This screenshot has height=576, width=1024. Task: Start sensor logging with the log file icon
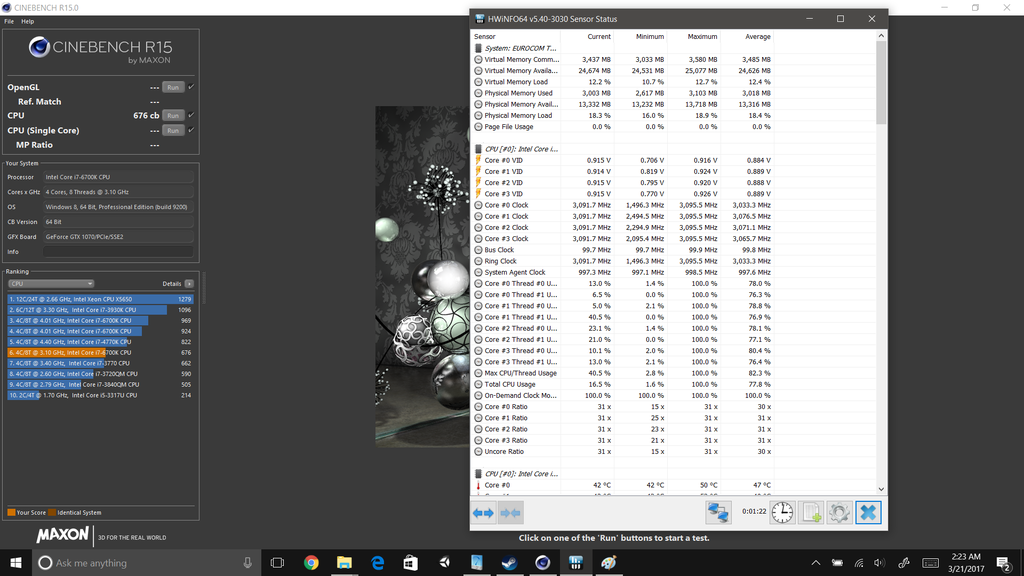point(811,513)
